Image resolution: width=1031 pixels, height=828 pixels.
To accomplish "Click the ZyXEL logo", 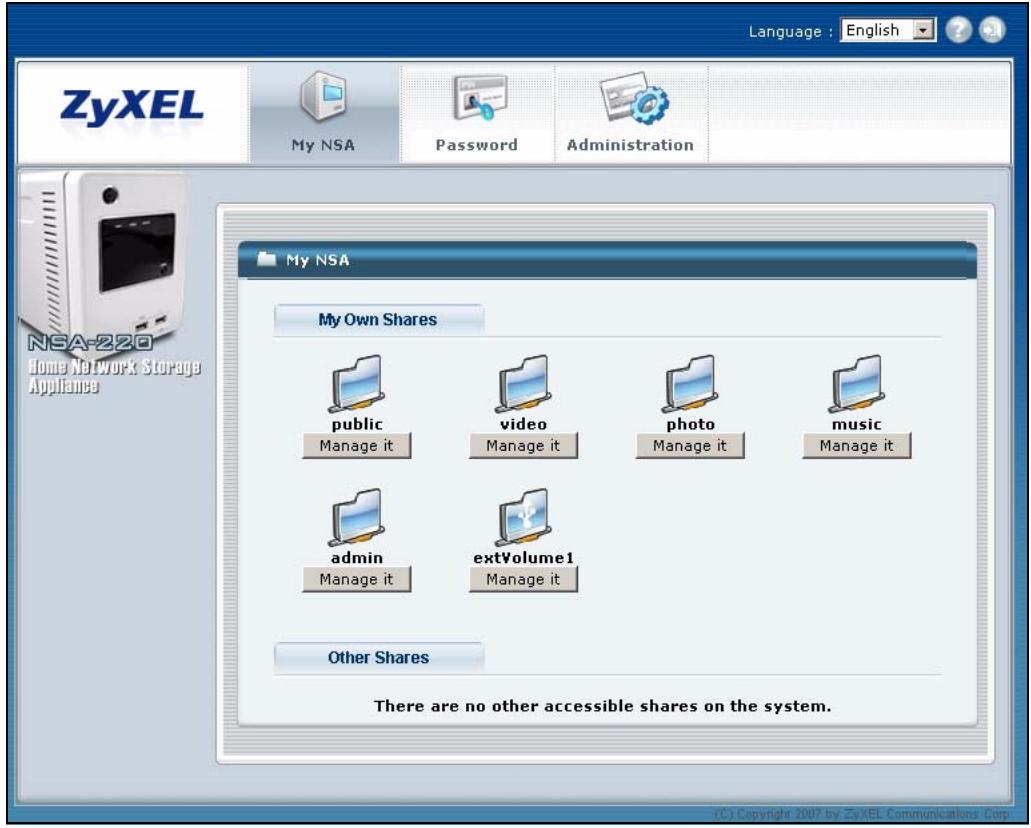I will [132, 108].
